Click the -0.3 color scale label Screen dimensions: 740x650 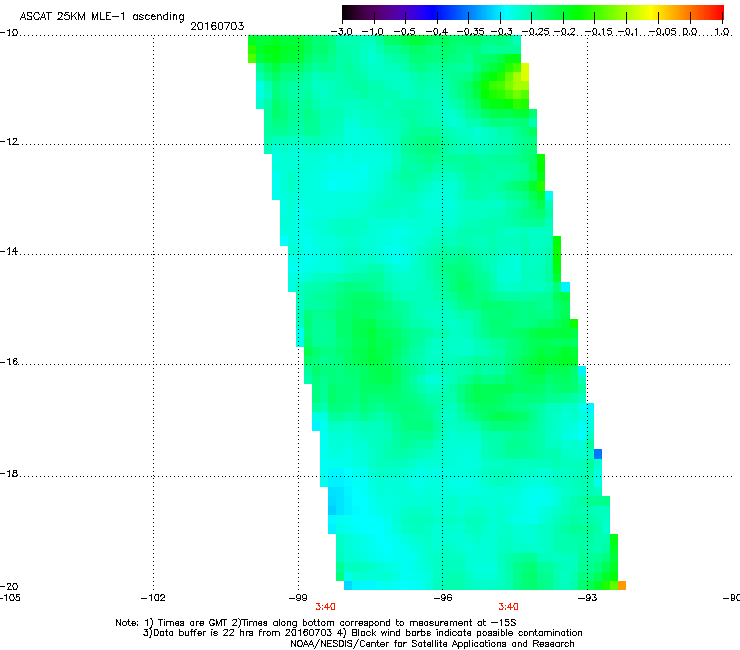(502, 32)
